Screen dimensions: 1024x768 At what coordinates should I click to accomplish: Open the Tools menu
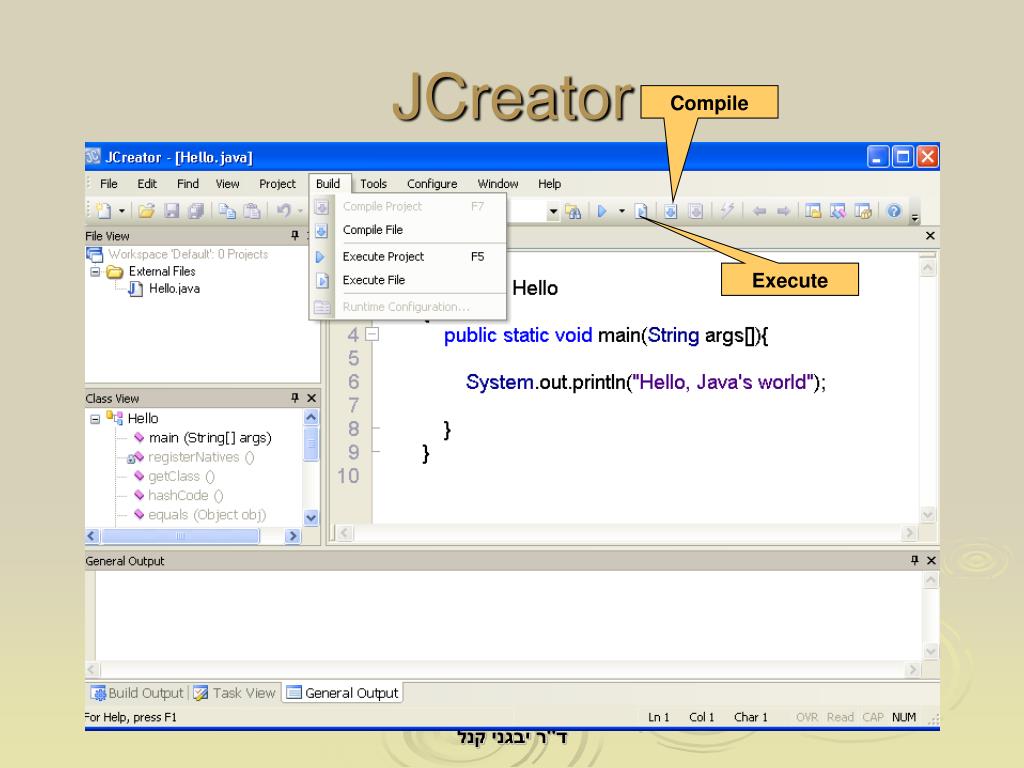[x=374, y=184]
